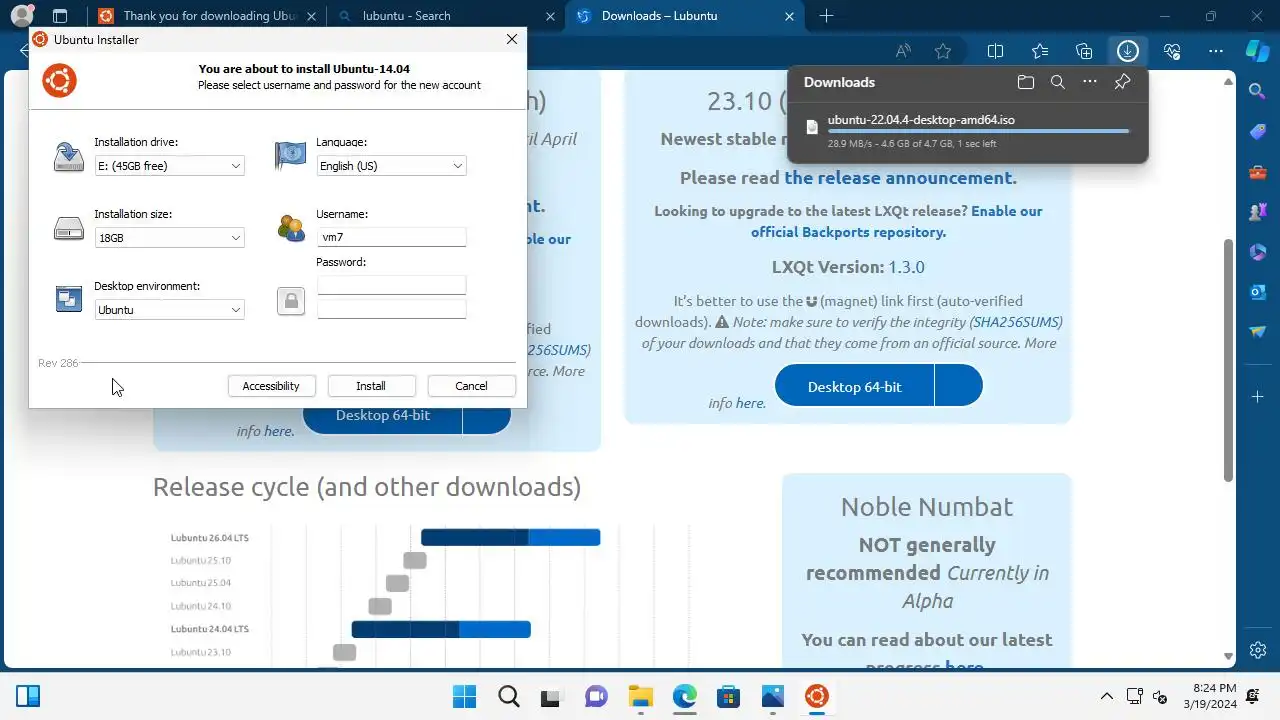Viewport: 1280px width, 720px height.
Task: Open the Installation drive dropdown
Action: pyautogui.click(x=169, y=166)
